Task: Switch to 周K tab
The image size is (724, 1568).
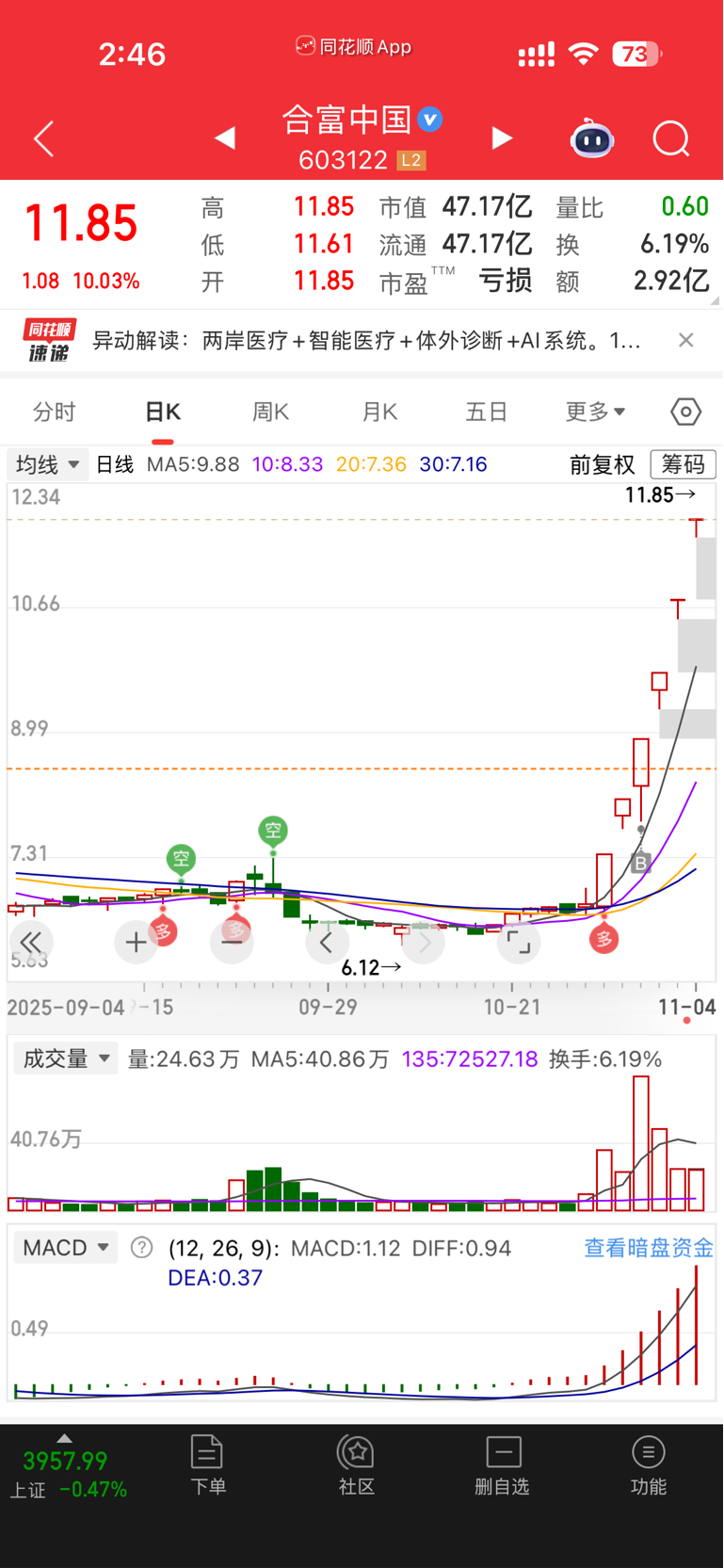Action: 270,412
